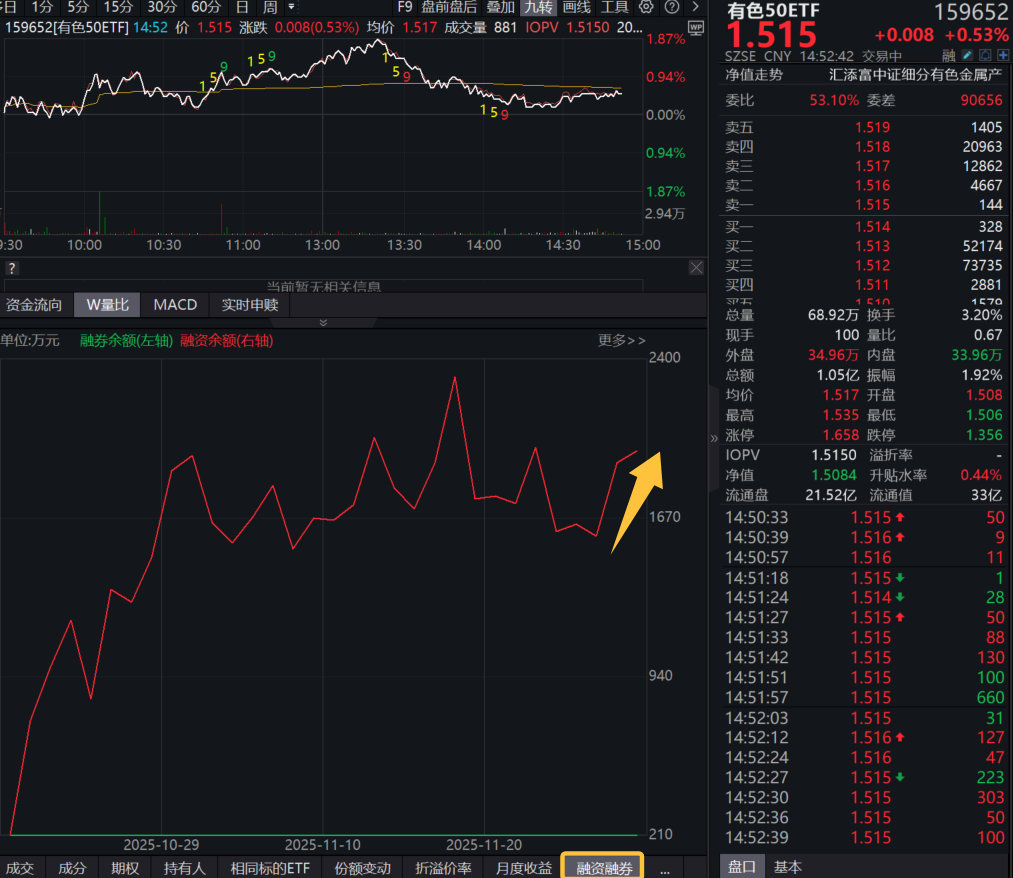This screenshot has width=1013, height=878.
Task: Close the info bar with the X button
Action: point(696,267)
